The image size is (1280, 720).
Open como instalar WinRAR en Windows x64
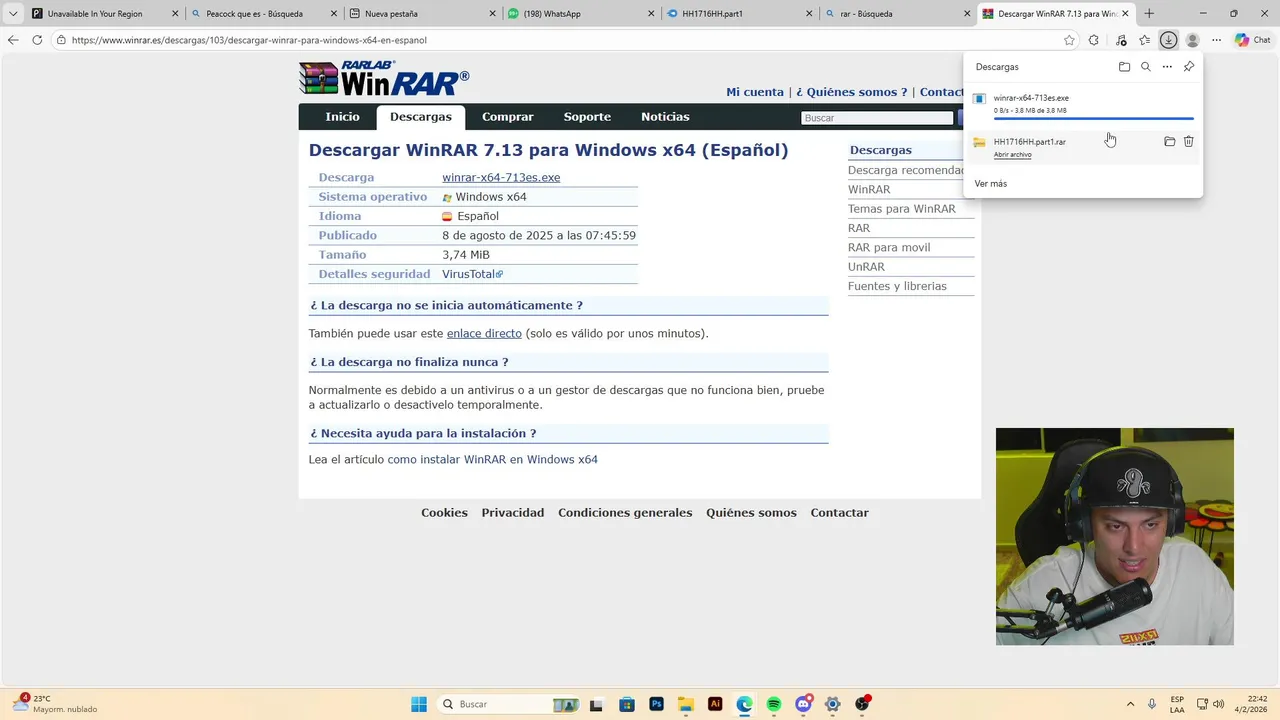coord(492,460)
